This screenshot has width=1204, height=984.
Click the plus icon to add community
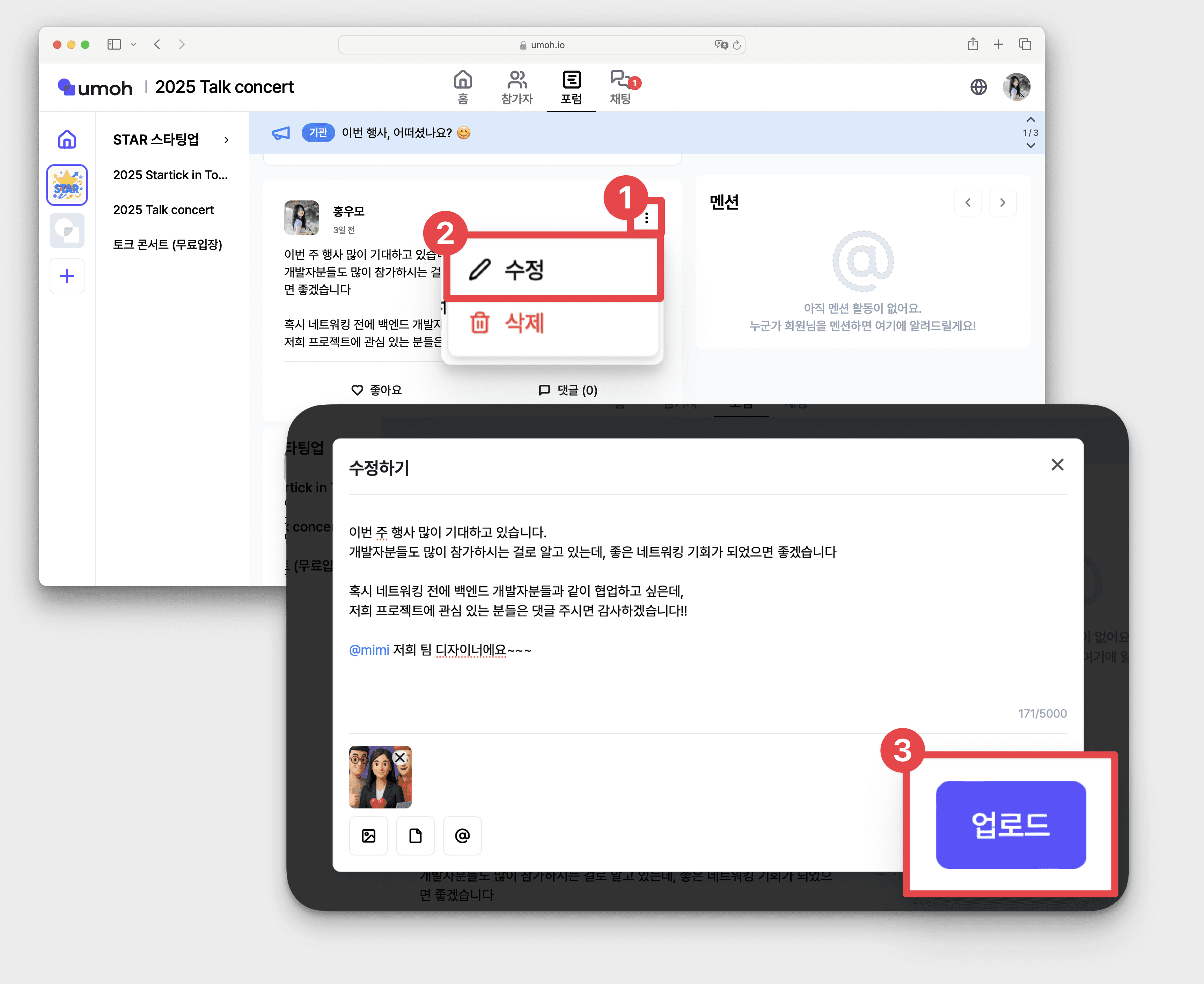click(67, 276)
